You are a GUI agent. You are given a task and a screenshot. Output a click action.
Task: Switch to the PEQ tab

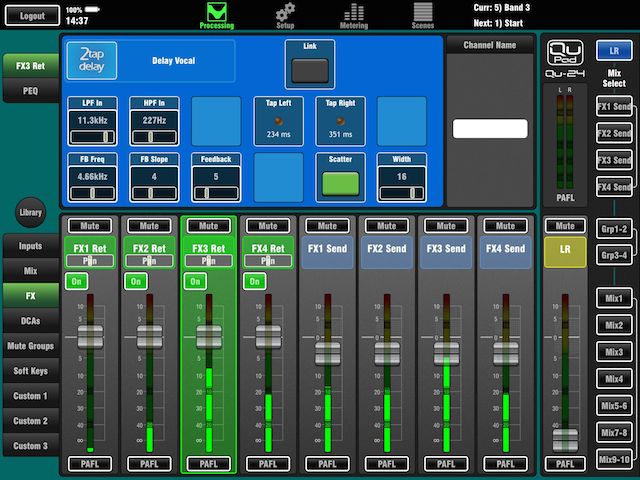point(30,91)
